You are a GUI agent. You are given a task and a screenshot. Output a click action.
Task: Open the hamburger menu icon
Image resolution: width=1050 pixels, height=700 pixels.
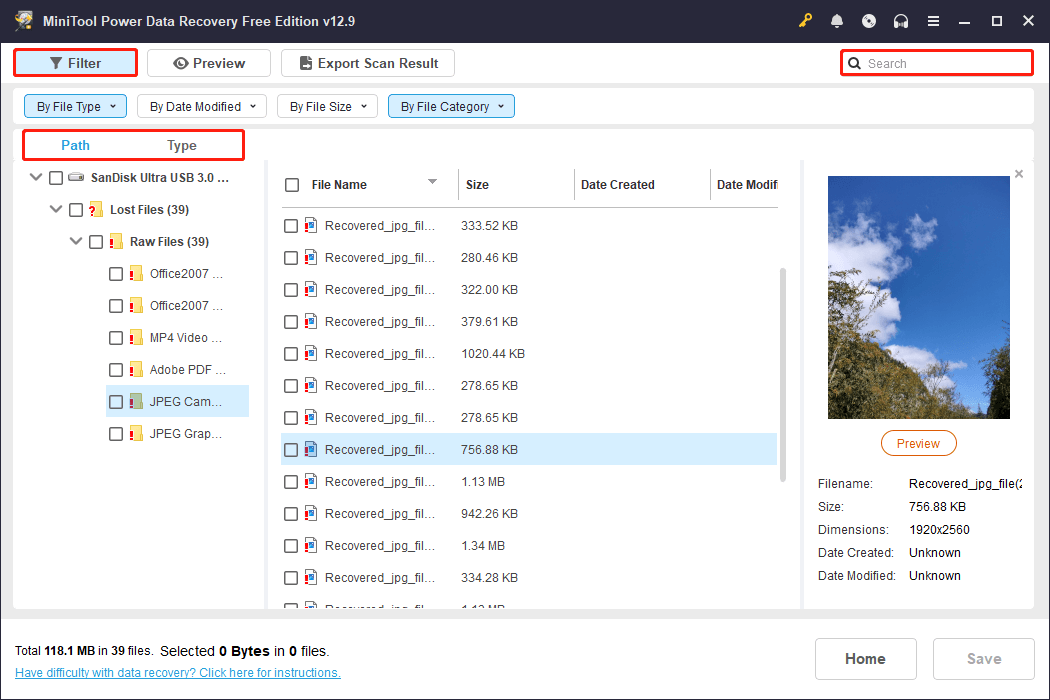[933, 21]
